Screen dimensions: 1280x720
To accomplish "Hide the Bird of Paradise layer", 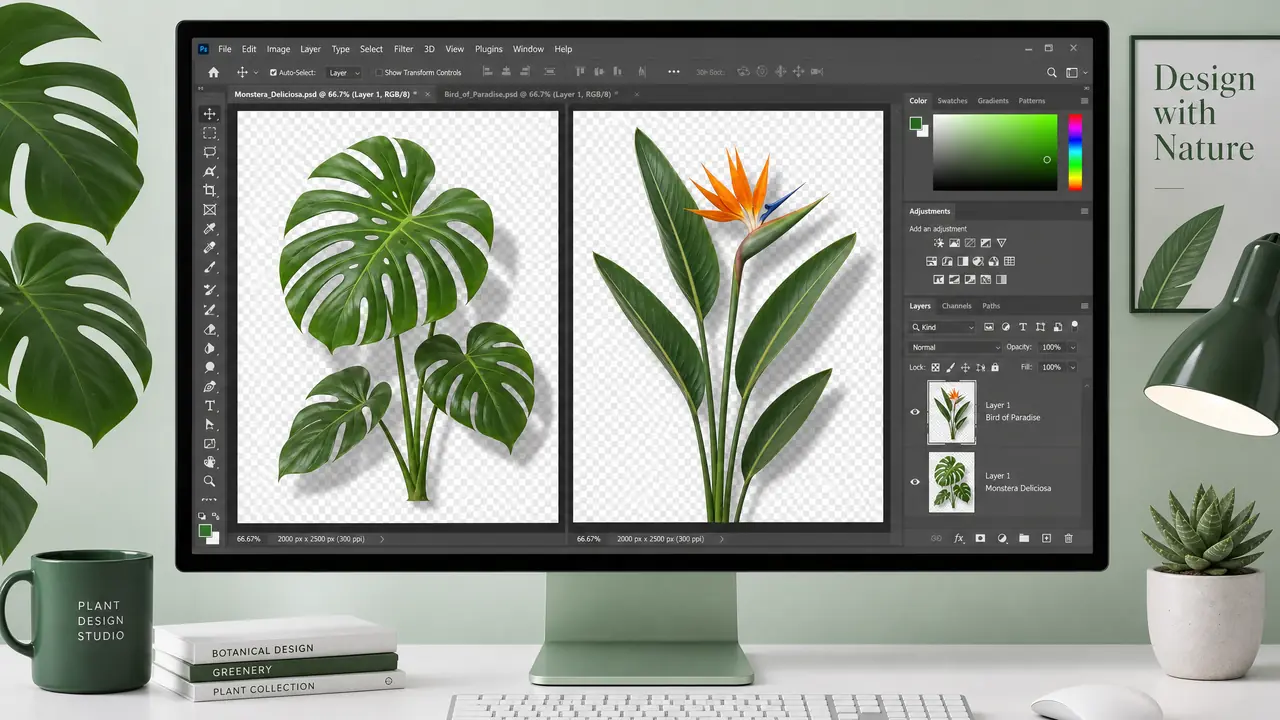I will coord(915,411).
